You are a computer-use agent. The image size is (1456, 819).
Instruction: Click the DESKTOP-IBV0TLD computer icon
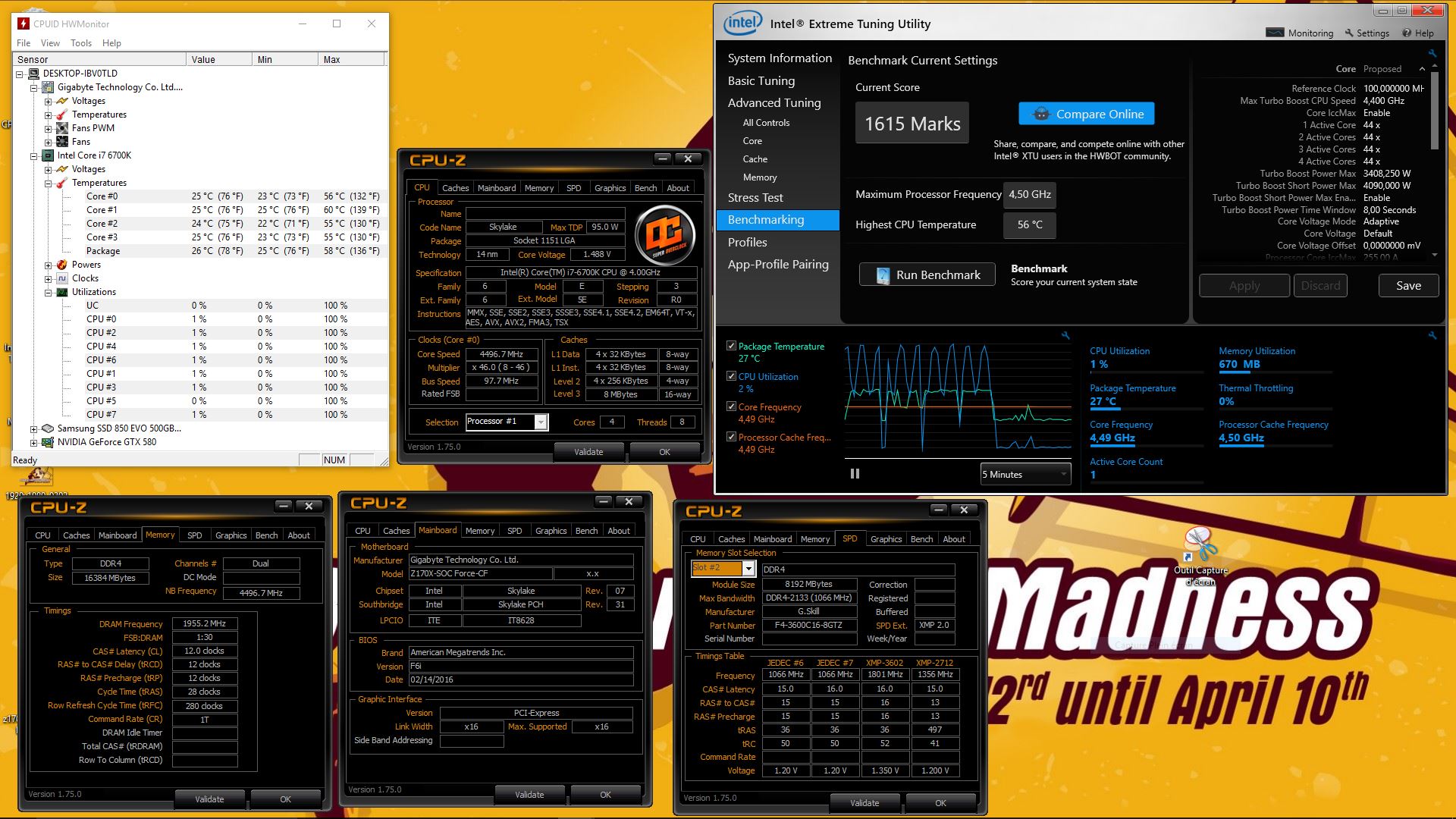pos(33,74)
